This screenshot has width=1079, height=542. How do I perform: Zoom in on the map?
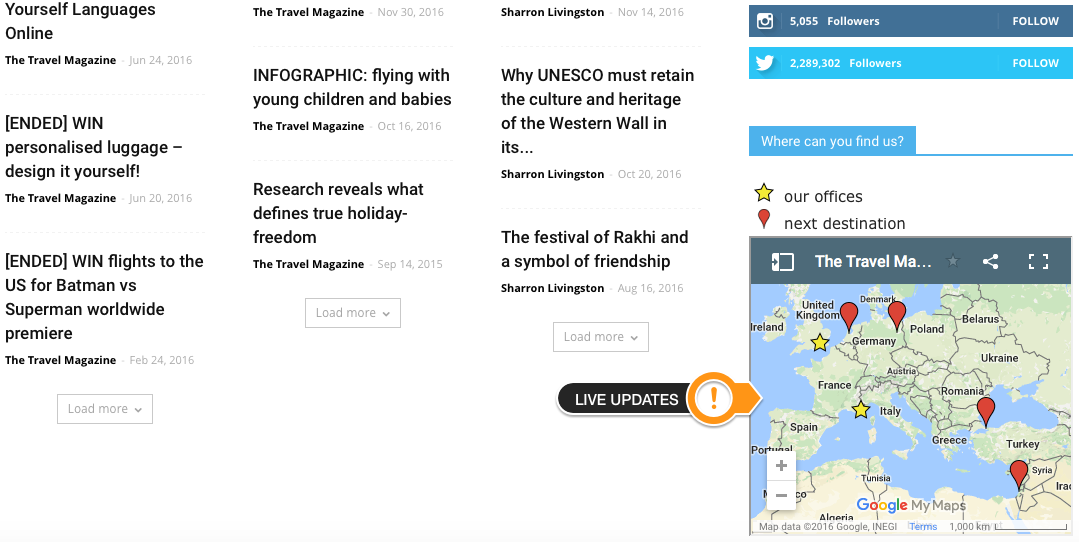tap(781, 466)
